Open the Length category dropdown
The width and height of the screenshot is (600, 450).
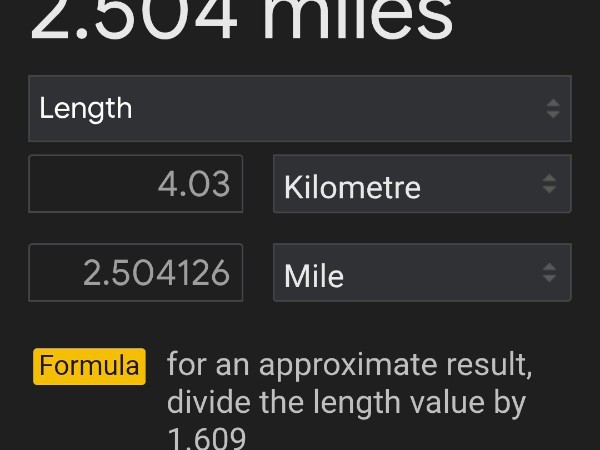tap(300, 108)
